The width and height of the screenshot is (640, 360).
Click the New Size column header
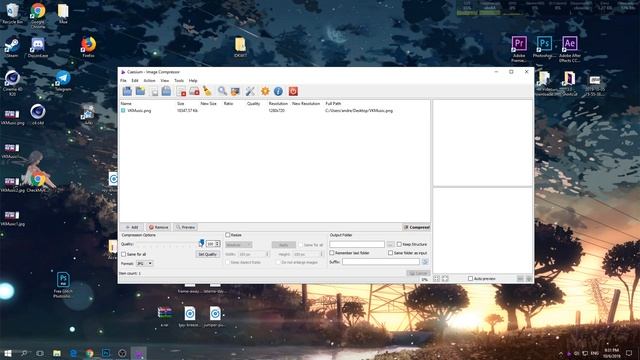coord(208,104)
